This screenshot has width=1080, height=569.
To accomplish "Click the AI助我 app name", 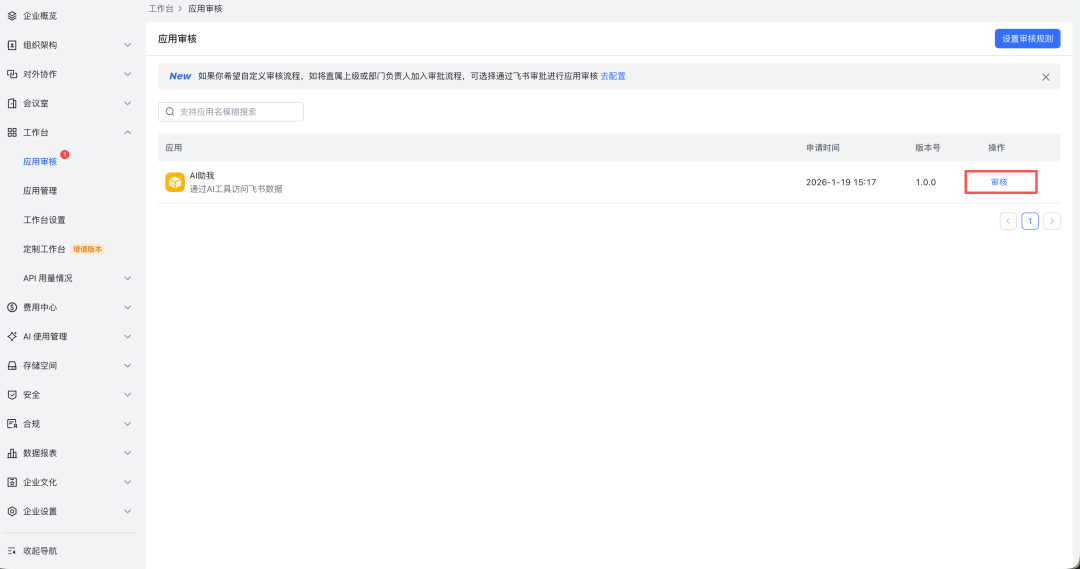I will coord(202,176).
